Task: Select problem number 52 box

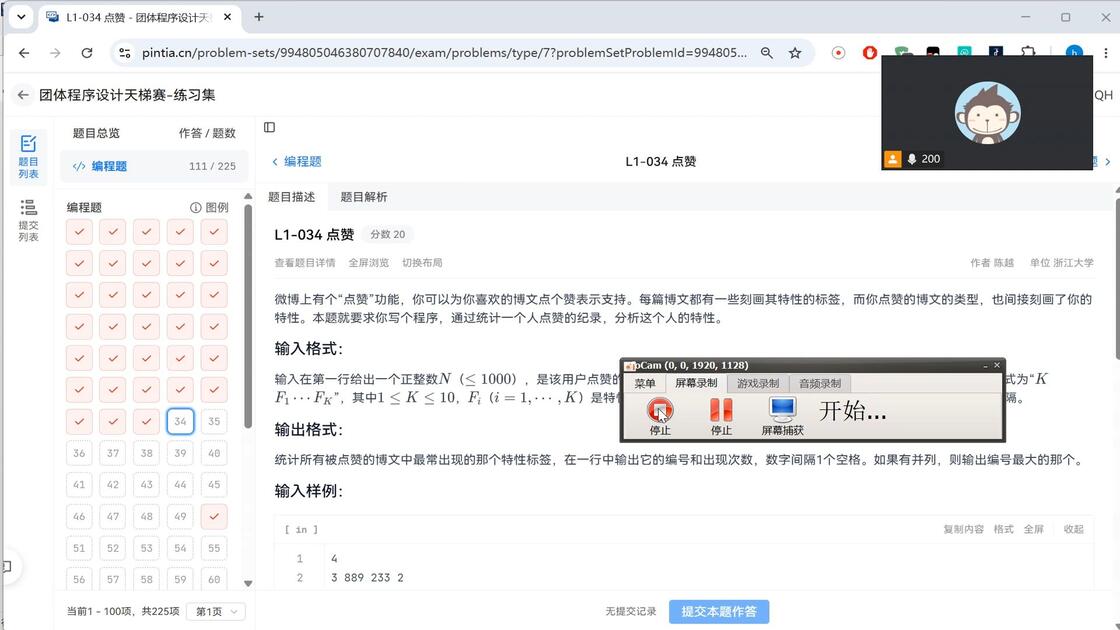Action: click(x=113, y=548)
